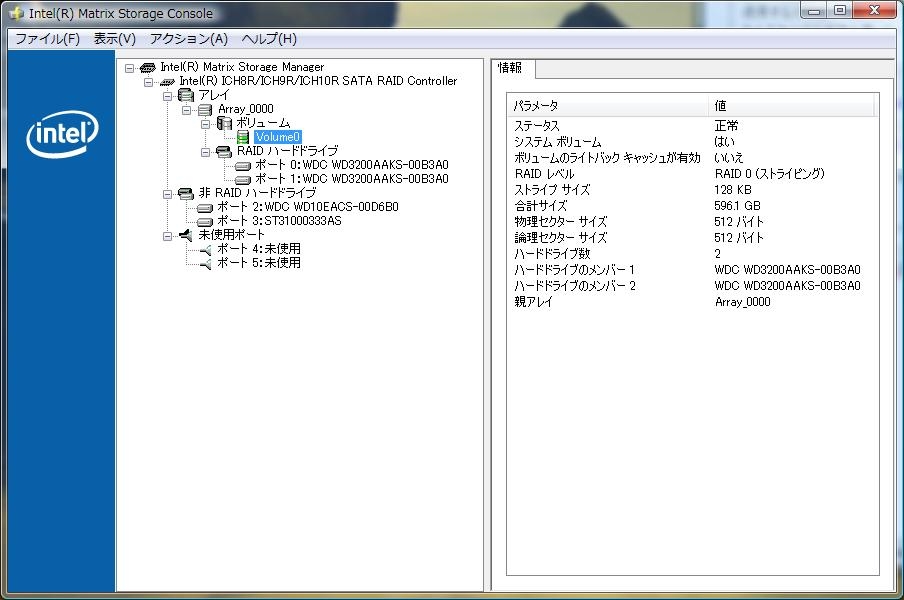Click the ステータス parameter row

coord(692,126)
